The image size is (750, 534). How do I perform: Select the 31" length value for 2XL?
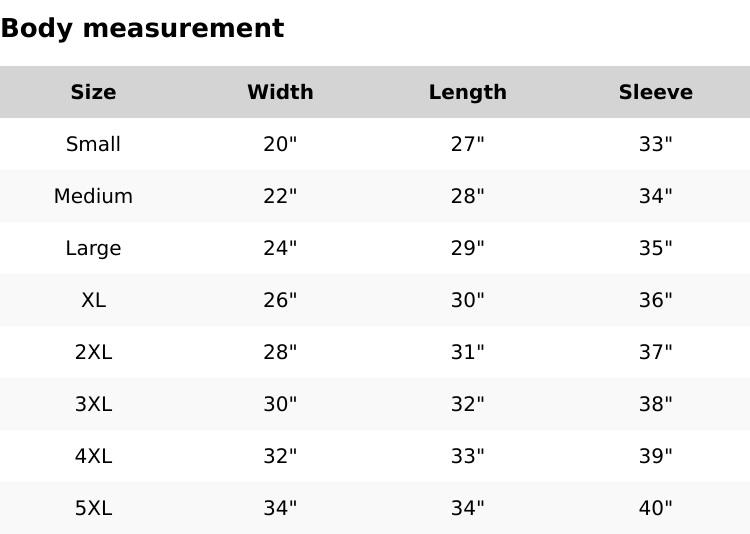[467, 352]
